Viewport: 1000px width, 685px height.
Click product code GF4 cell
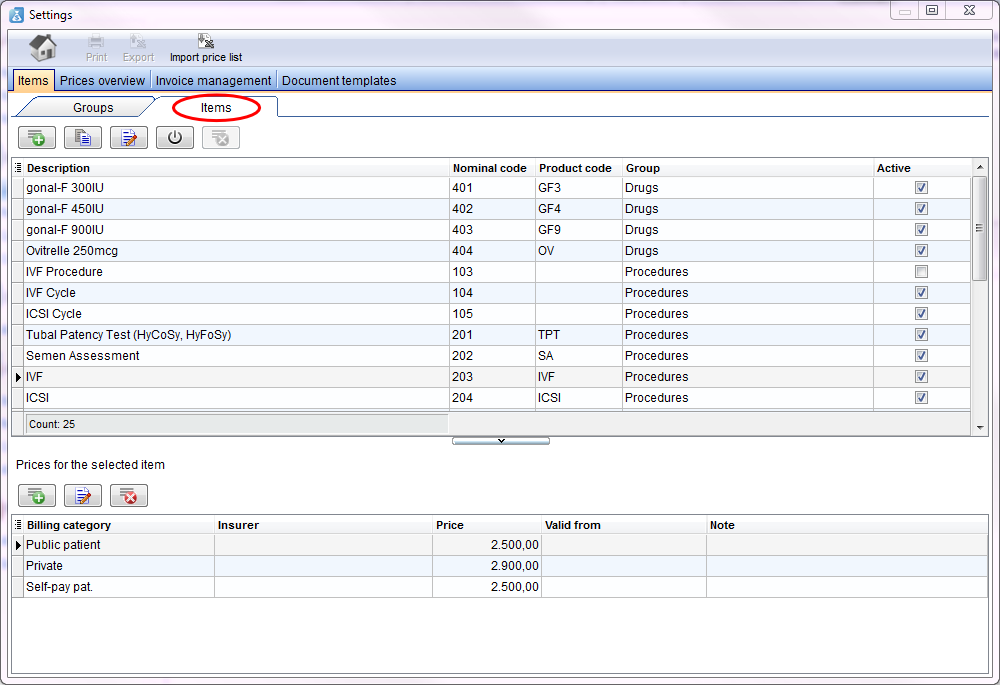click(x=579, y=209)
